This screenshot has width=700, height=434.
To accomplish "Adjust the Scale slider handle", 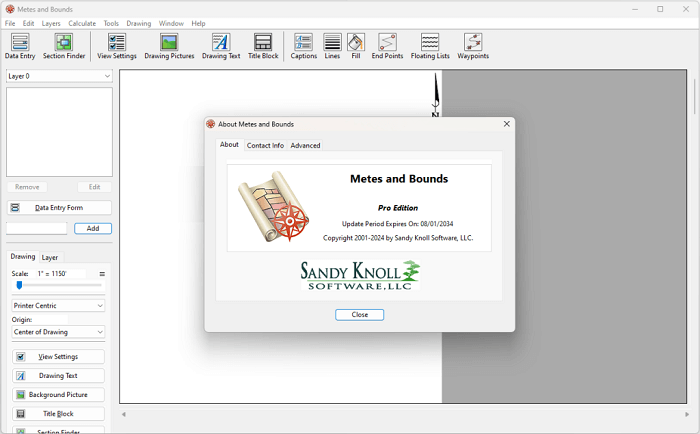I will [x=19, y=285].
